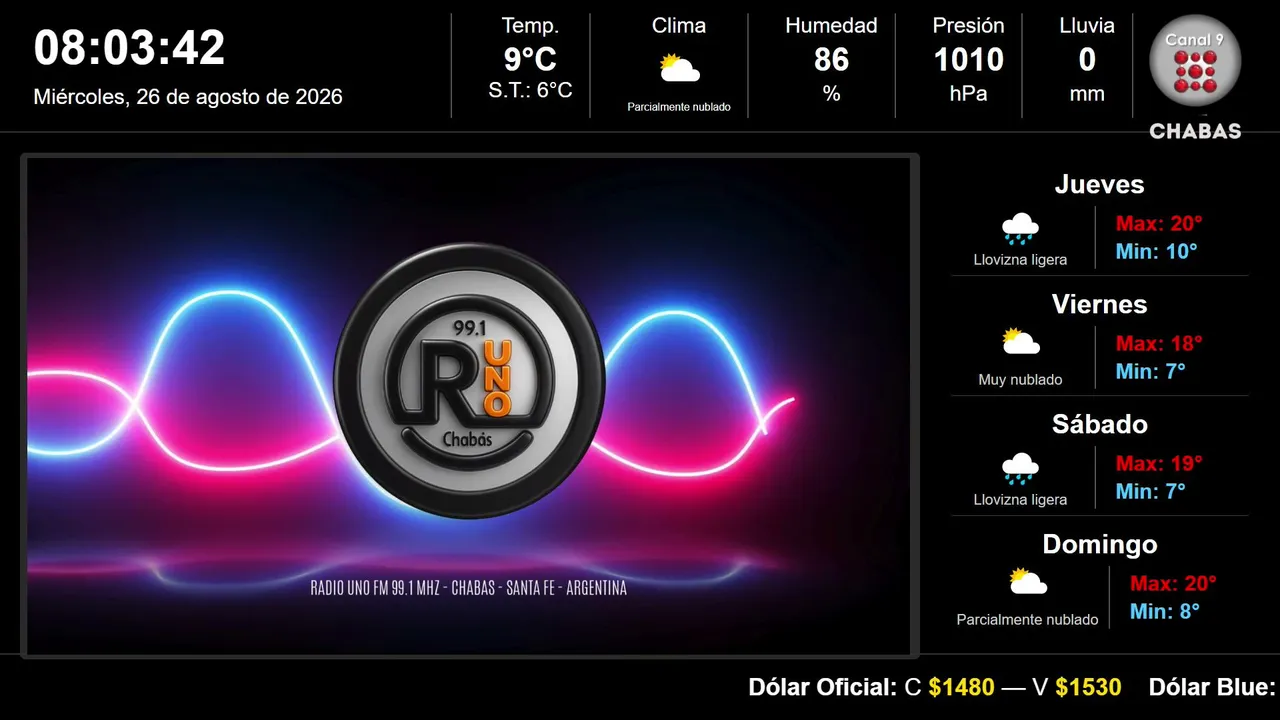This screenshot has height=720, width=1280.
Task: Select the Sábado drizzle cloud icon
Action: (x=1020, y=469)
